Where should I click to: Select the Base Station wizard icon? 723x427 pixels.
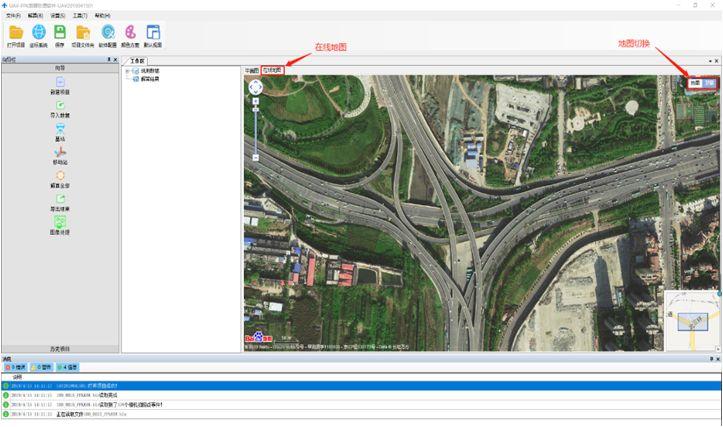point(60,131)
